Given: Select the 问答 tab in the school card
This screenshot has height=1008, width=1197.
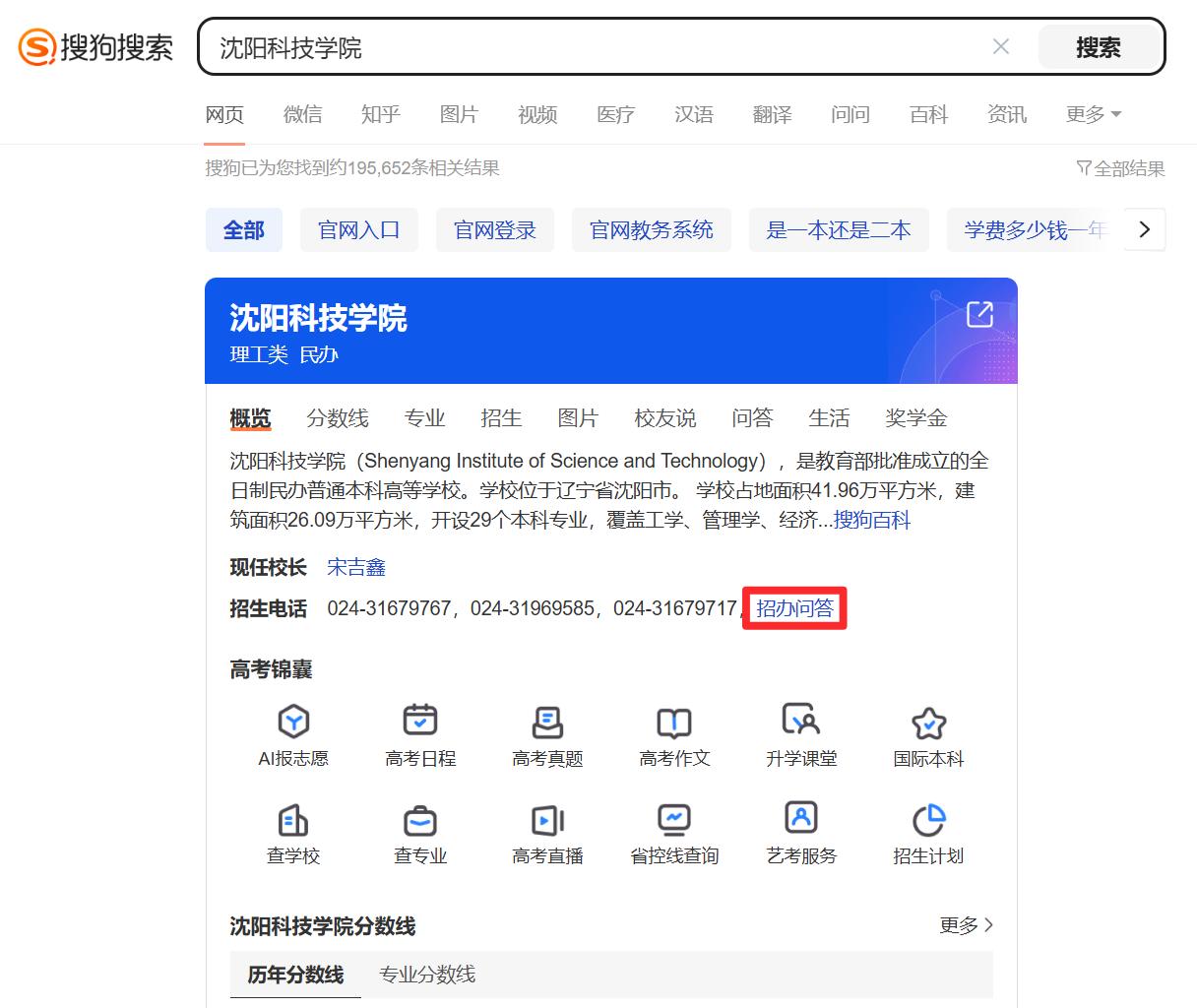Looking at the screenshot, I should coord(752,418).
